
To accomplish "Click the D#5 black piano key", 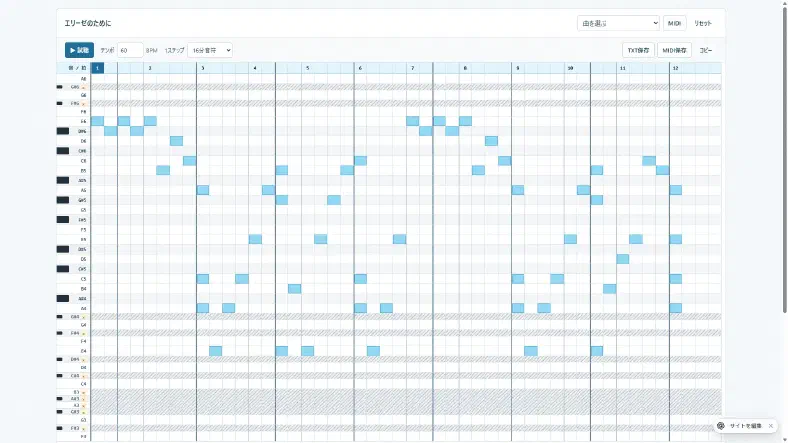I will tap(63, 249).
